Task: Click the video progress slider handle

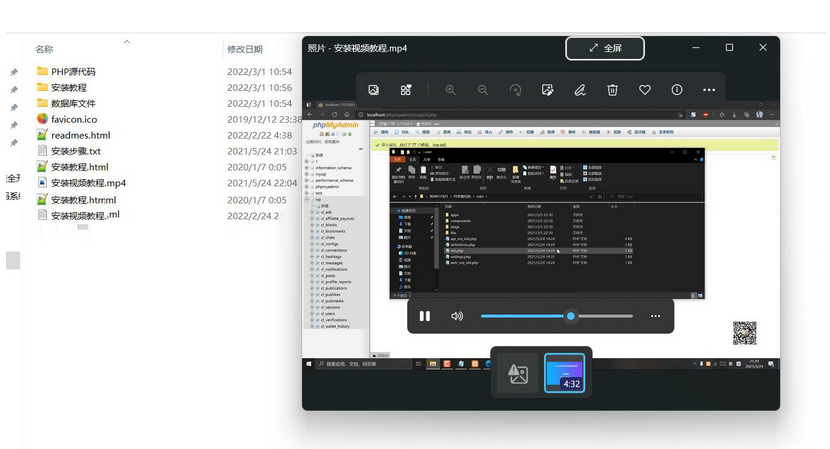Action: coord(570,316)
